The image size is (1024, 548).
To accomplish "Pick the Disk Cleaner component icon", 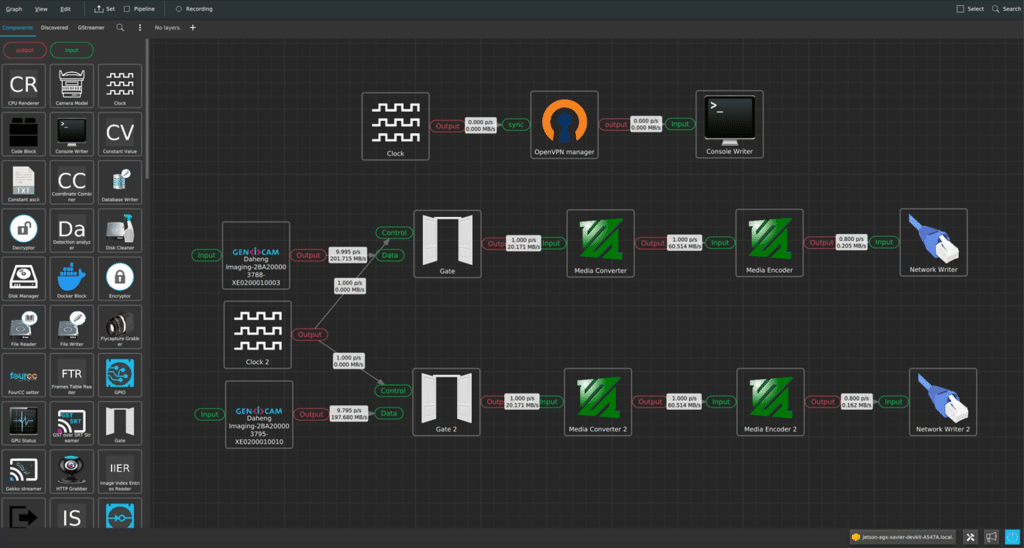I will (119, 230).
